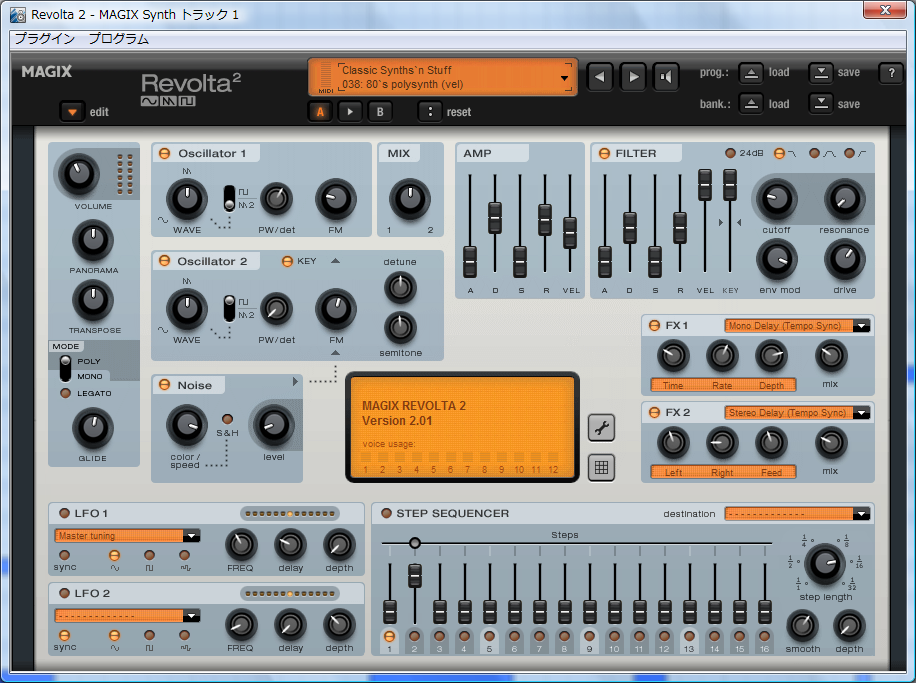916x683 pixels.
Task: Toggle the LEGATO mode LED
Action: (x=66, y=393)
